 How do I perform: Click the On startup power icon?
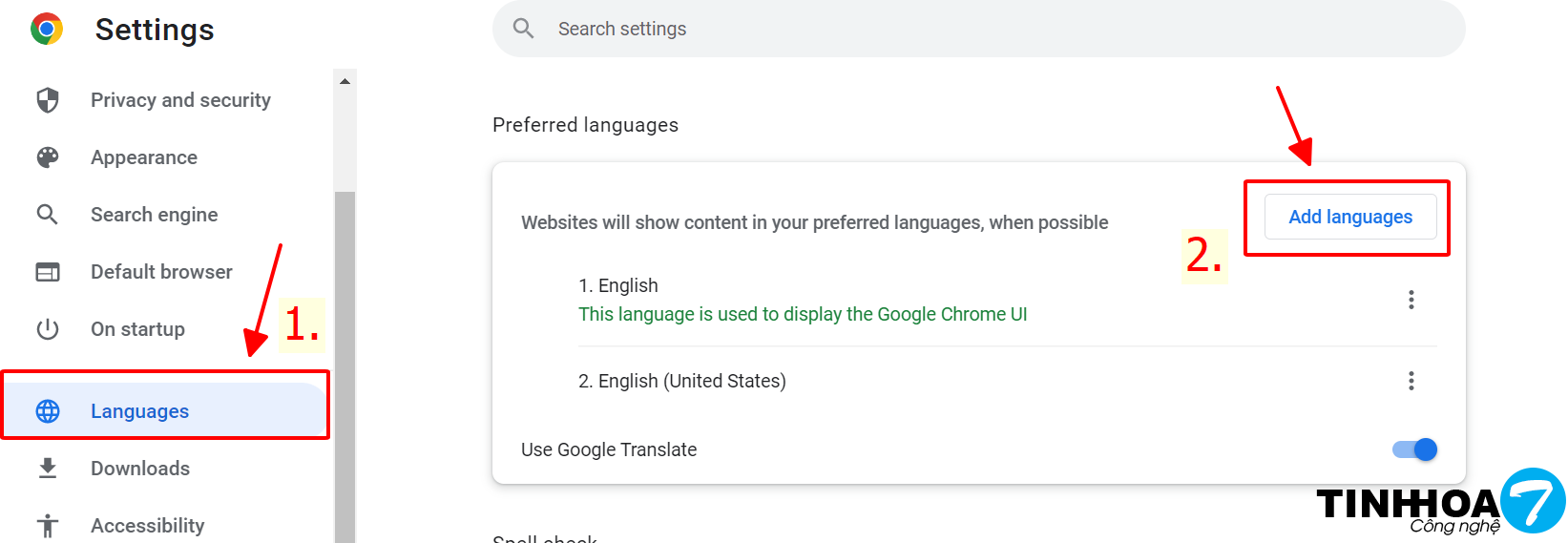(x=48, y=329)
